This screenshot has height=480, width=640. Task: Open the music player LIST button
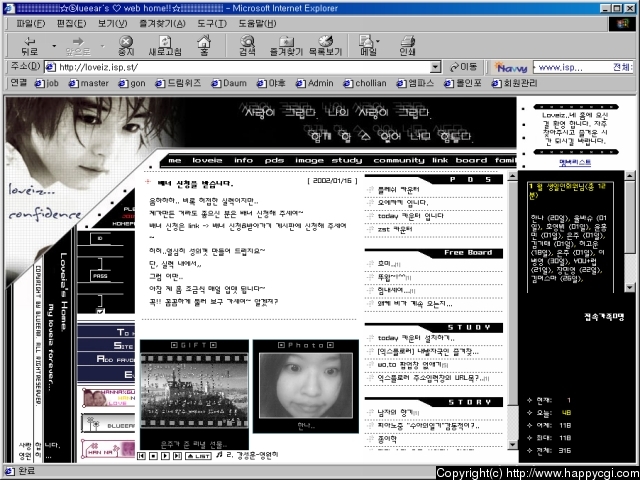pyautogui.click(x=198, y=456)
